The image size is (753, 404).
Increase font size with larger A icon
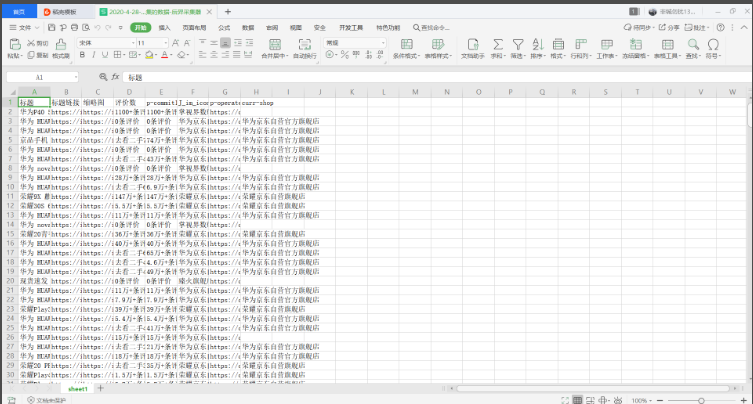[x=175, y=43]
